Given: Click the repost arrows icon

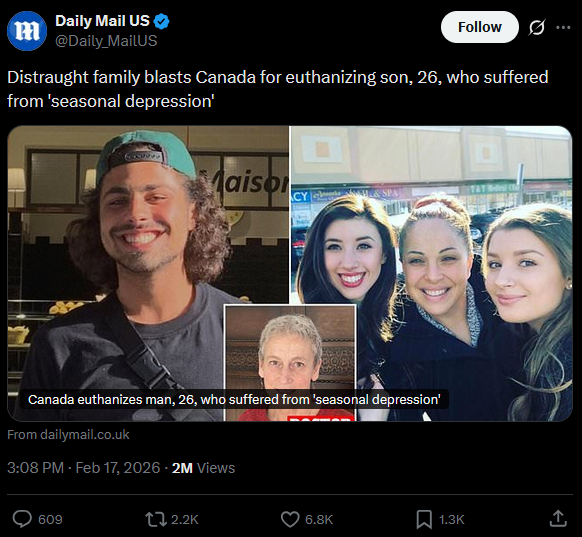Looking at the screenshot, I should 156,519.
